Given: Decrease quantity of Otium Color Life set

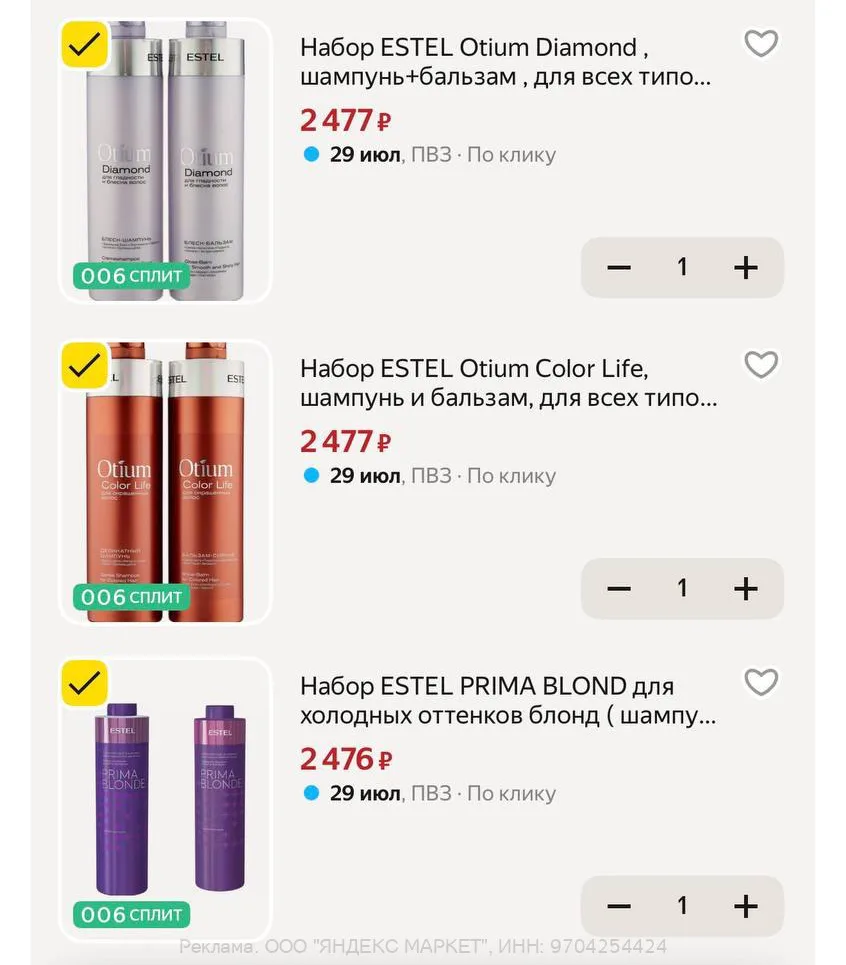Looking at the screenshot, I should (619, 589).
